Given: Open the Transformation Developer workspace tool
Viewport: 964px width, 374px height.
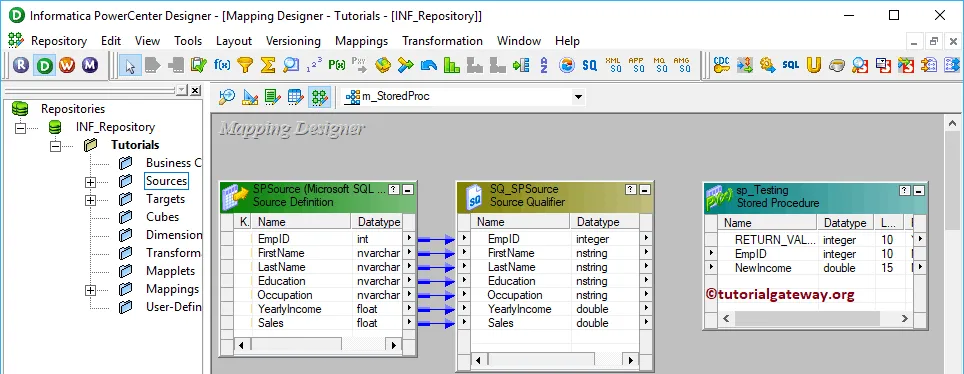Looking at the screenshot, I should click(272, 97).
